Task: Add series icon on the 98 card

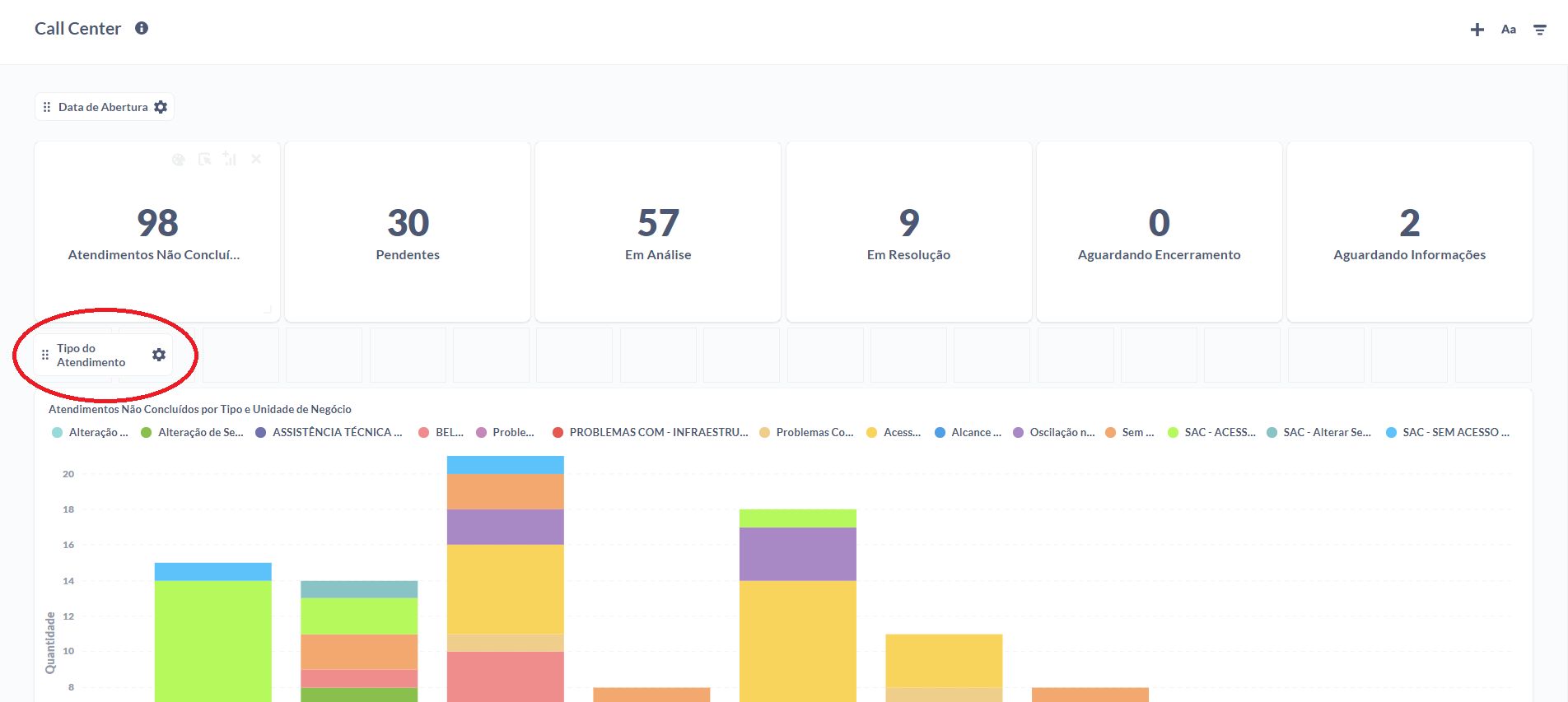Action: [230, 159]
